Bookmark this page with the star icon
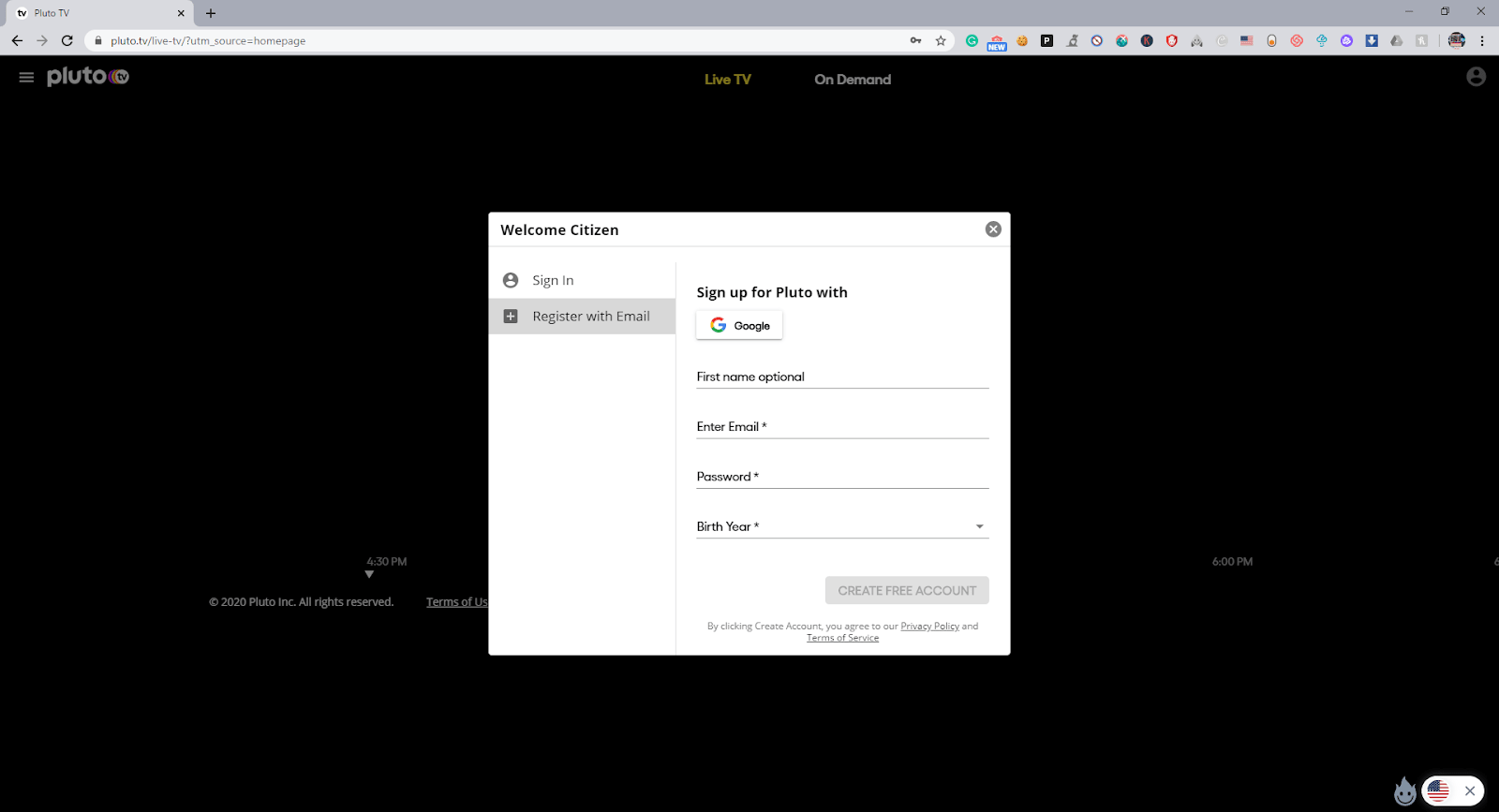This screenshot has width=1499, height=812. pyautogui.click(x=941, y=40)
